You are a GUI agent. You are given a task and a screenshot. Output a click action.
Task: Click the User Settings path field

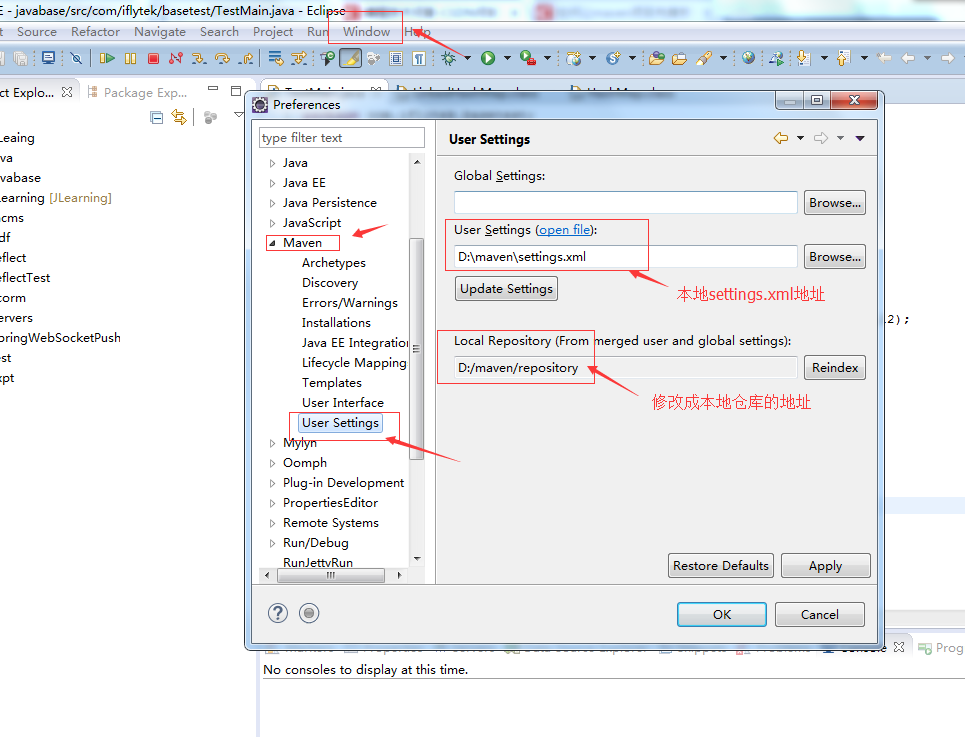click(626, 257)
